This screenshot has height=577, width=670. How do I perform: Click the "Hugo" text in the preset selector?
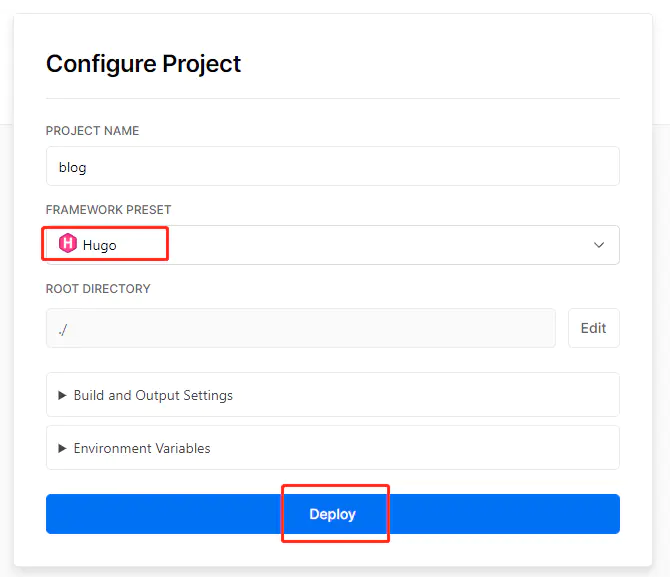(x=100, y=245)
